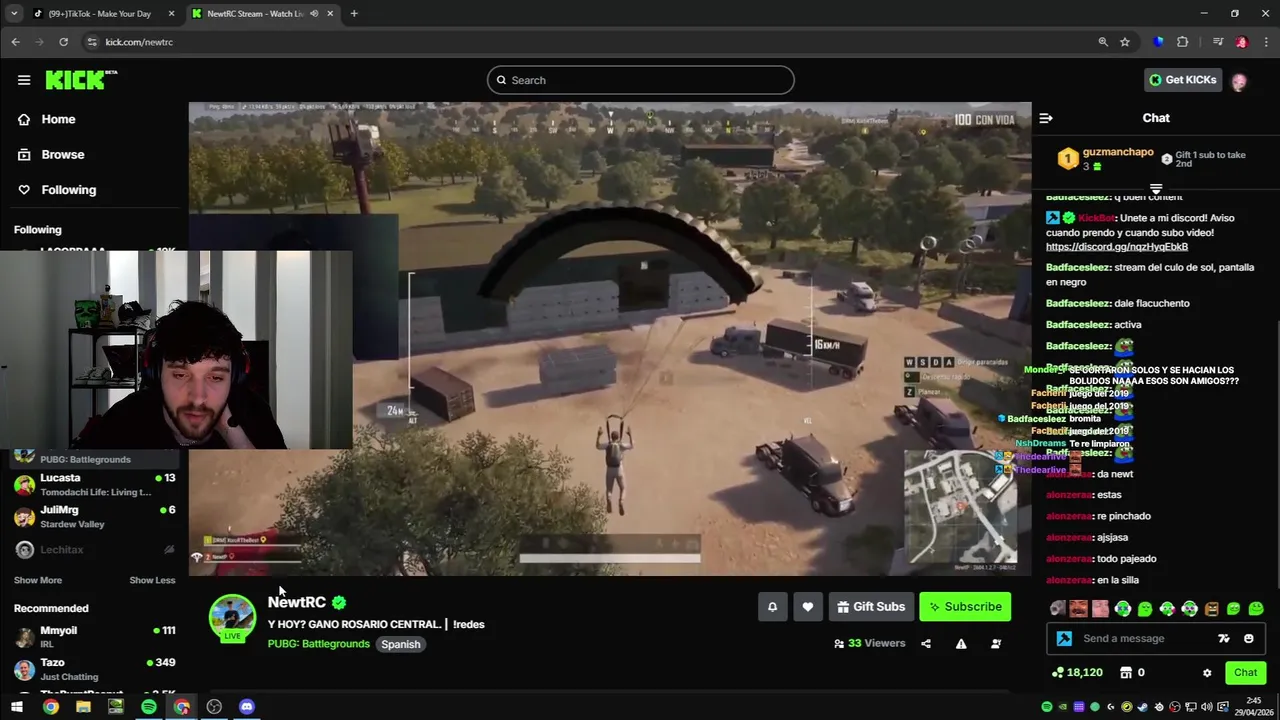
Task: Open Chrome's three-dot menu
Action: (1266, 42)
